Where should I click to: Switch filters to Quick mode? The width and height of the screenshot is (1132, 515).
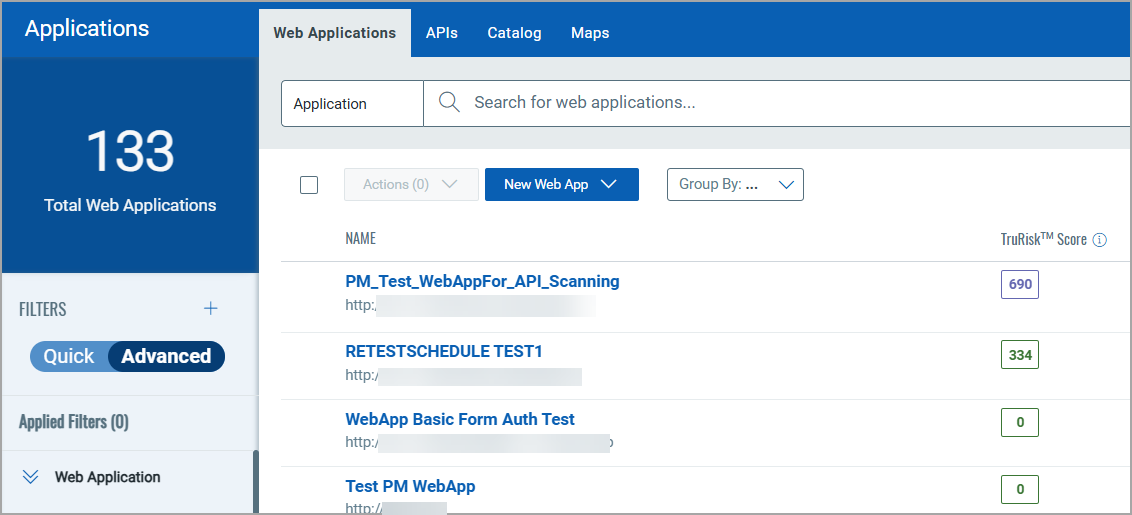(69, 356)
